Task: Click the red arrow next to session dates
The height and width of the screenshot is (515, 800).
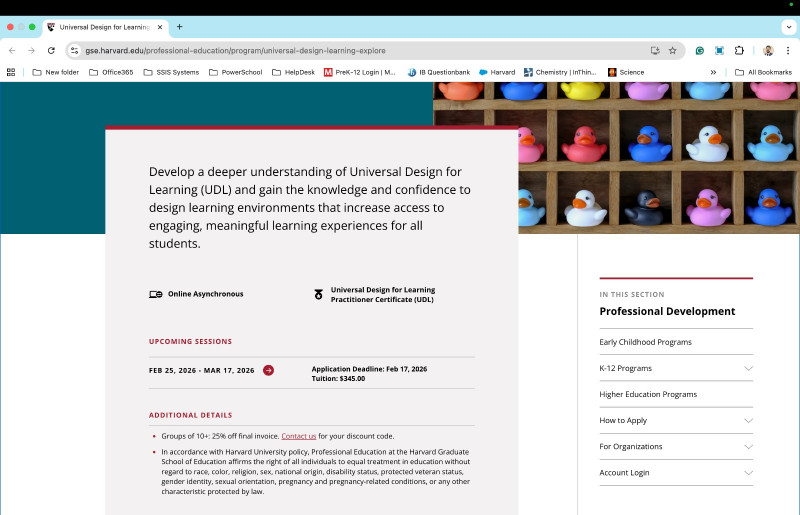Action: (x=268, y=370)
